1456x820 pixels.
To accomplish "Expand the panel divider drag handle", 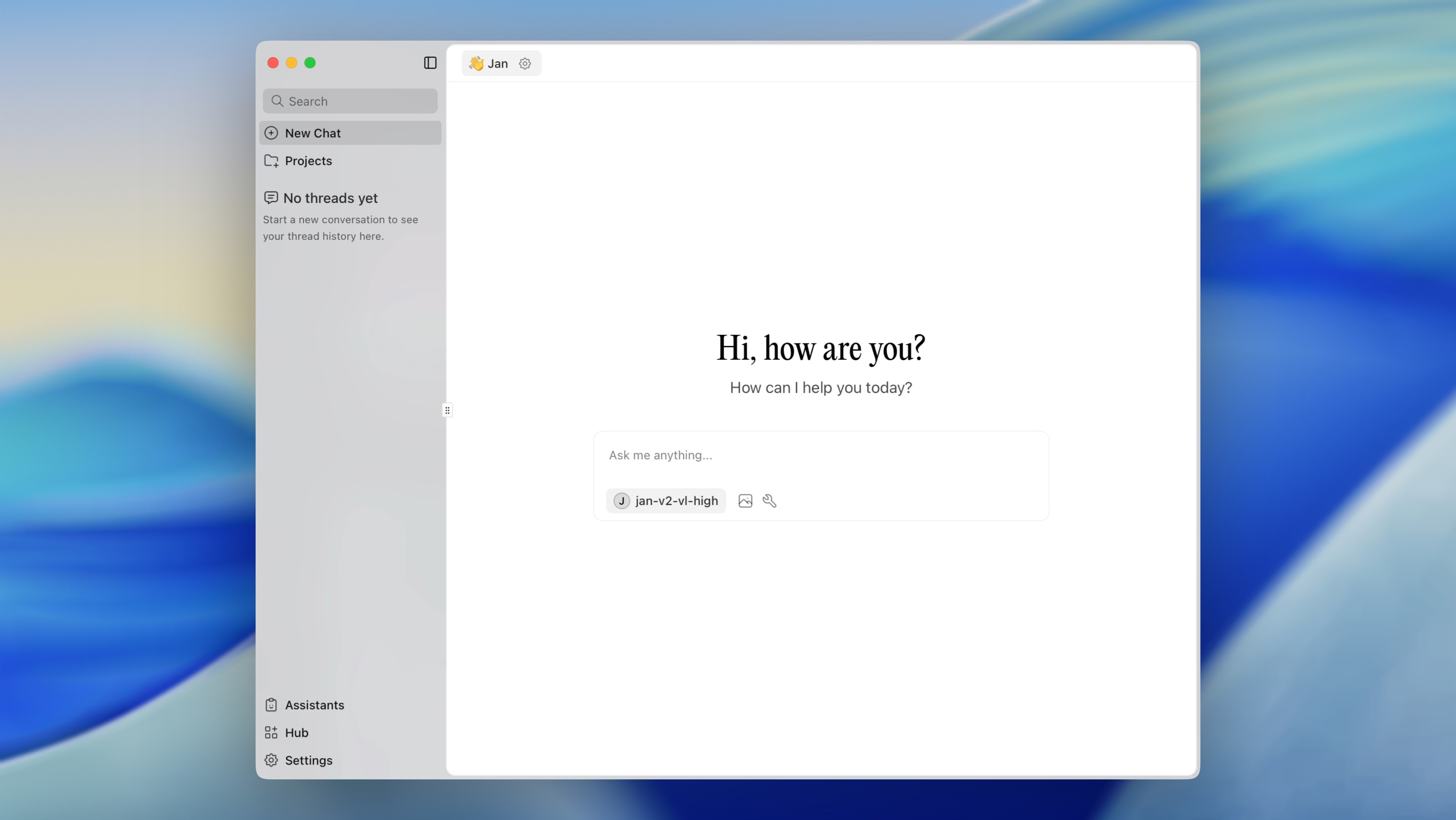I will click(x=447, y=410).
